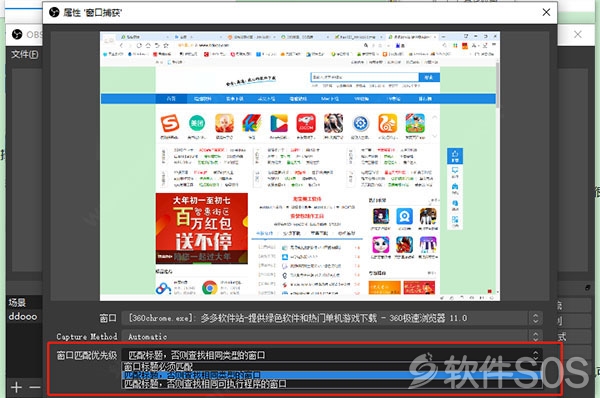The height and width of the screenshot is (398, 600).
Task: Open the 窗口匹配优先级 combo box
Action: pyautogui.click(x=332, y=355)
